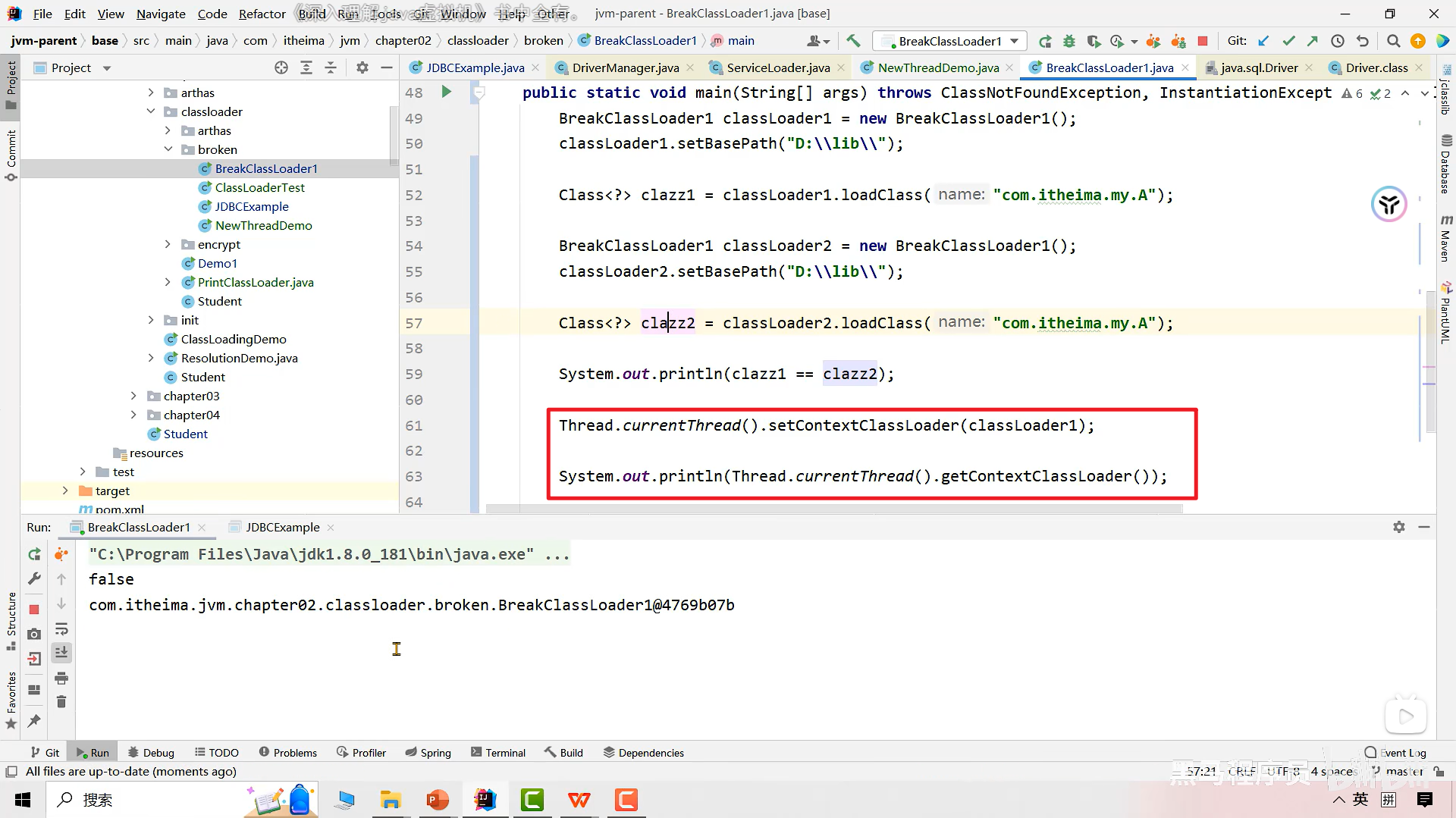Click the Build project hammer icon
The image size is (1456, 818).
853,41
